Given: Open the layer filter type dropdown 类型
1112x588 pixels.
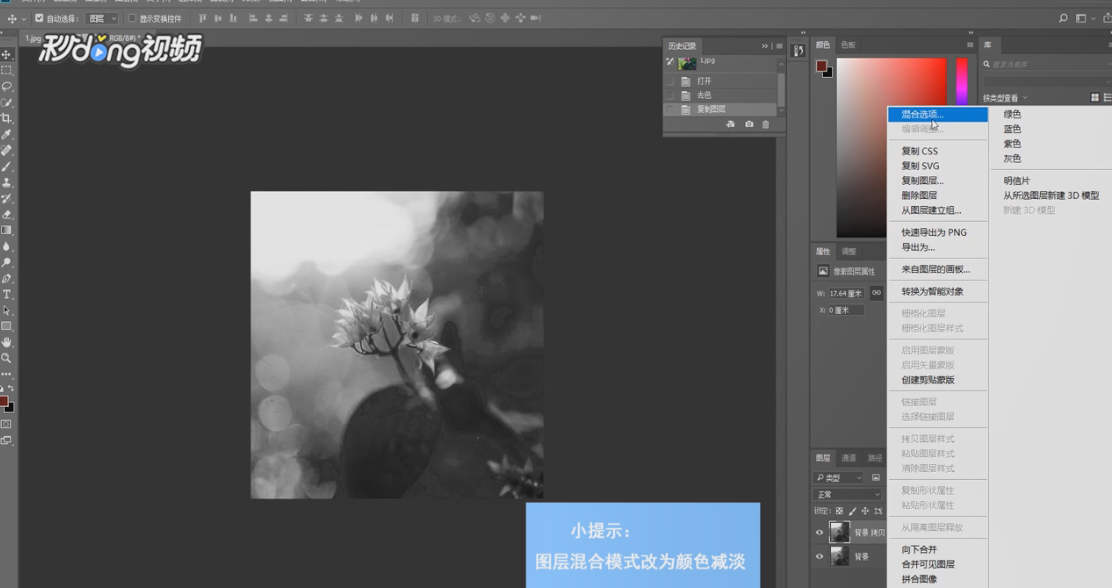Looking at the screenshot, I should pyautogui.click(x=838, y=477).
